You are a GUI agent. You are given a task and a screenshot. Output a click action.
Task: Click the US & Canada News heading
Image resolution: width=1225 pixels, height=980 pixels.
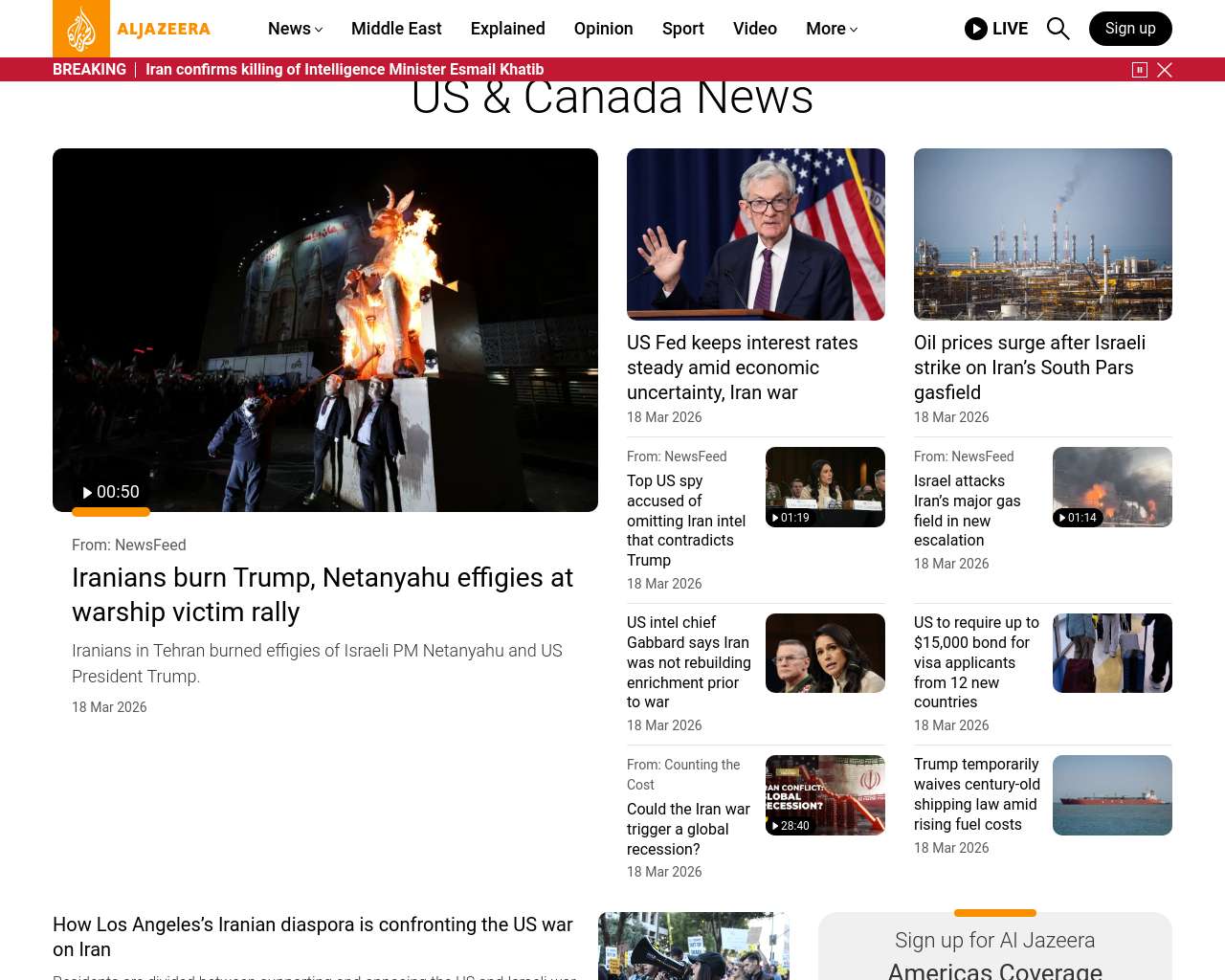tap(612, 98)
